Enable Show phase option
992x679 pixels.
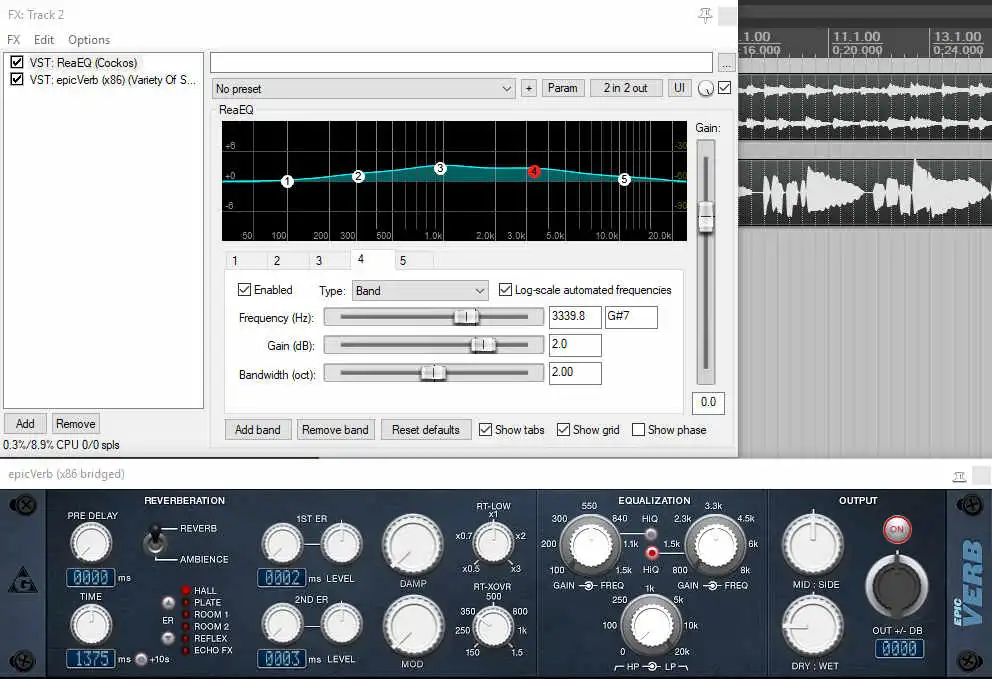638,430
